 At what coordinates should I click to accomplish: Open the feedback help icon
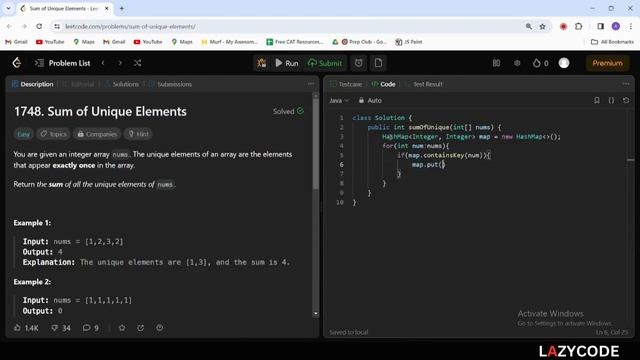click(160, 328)
